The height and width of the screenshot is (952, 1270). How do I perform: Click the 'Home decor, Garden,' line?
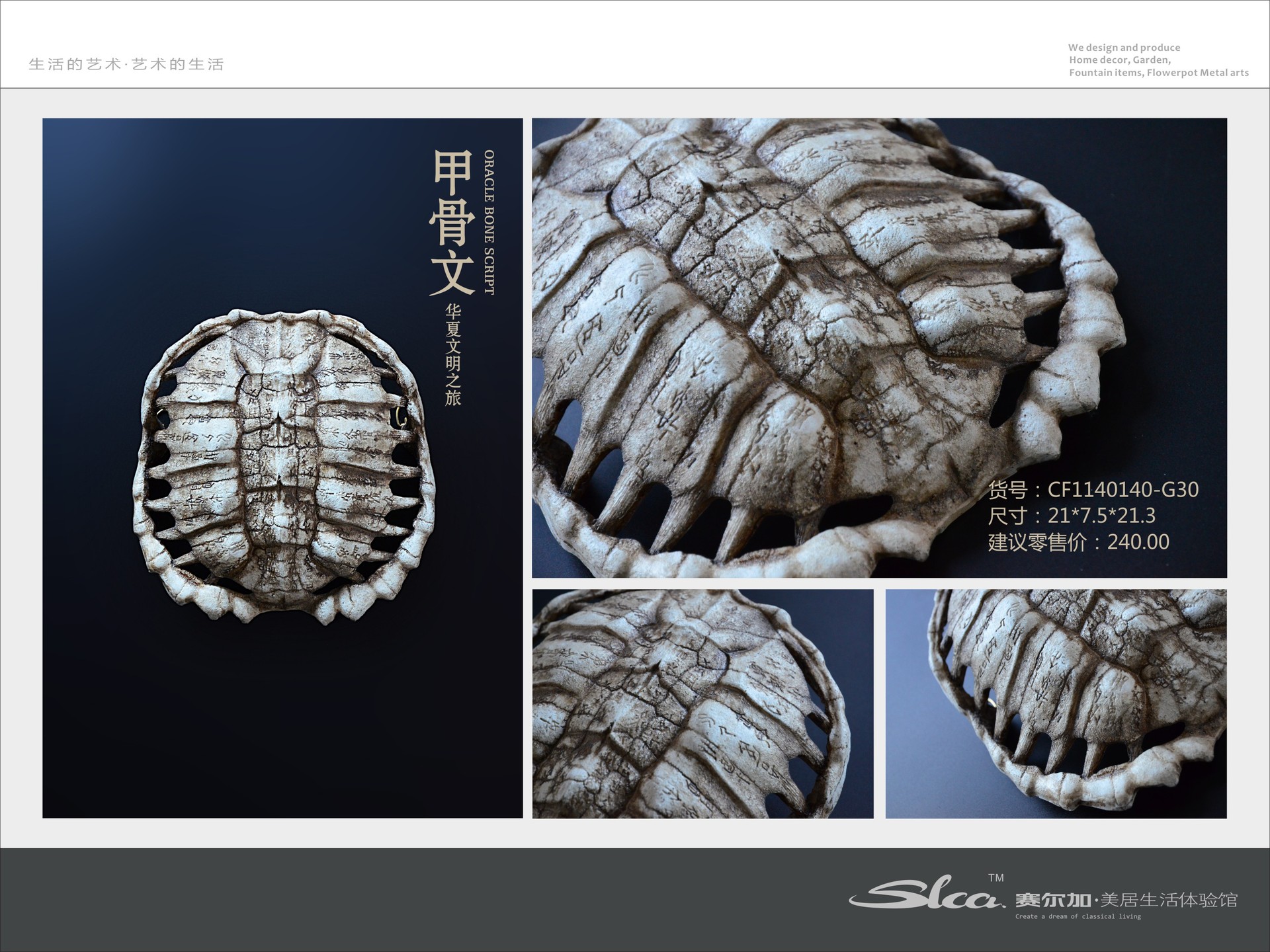click(1120, 60)
